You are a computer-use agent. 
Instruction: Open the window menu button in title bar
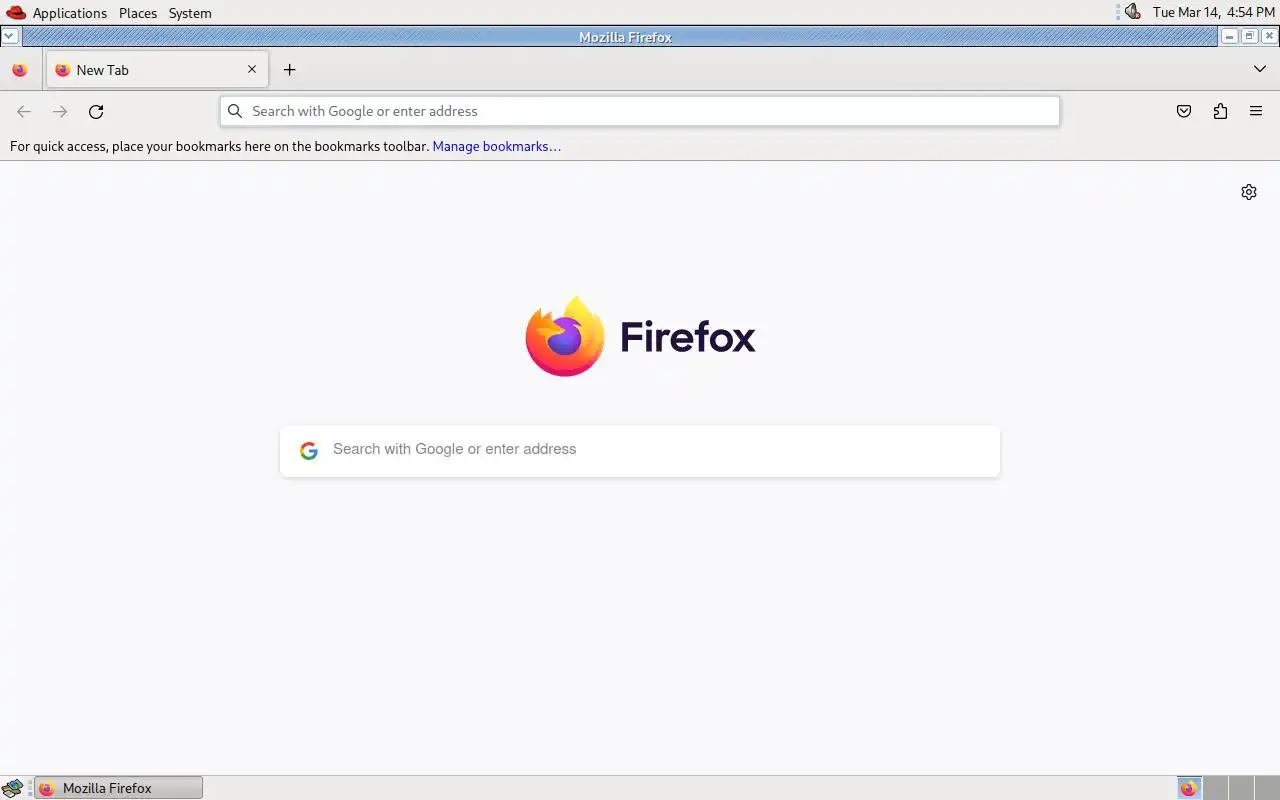click(9, 36)
